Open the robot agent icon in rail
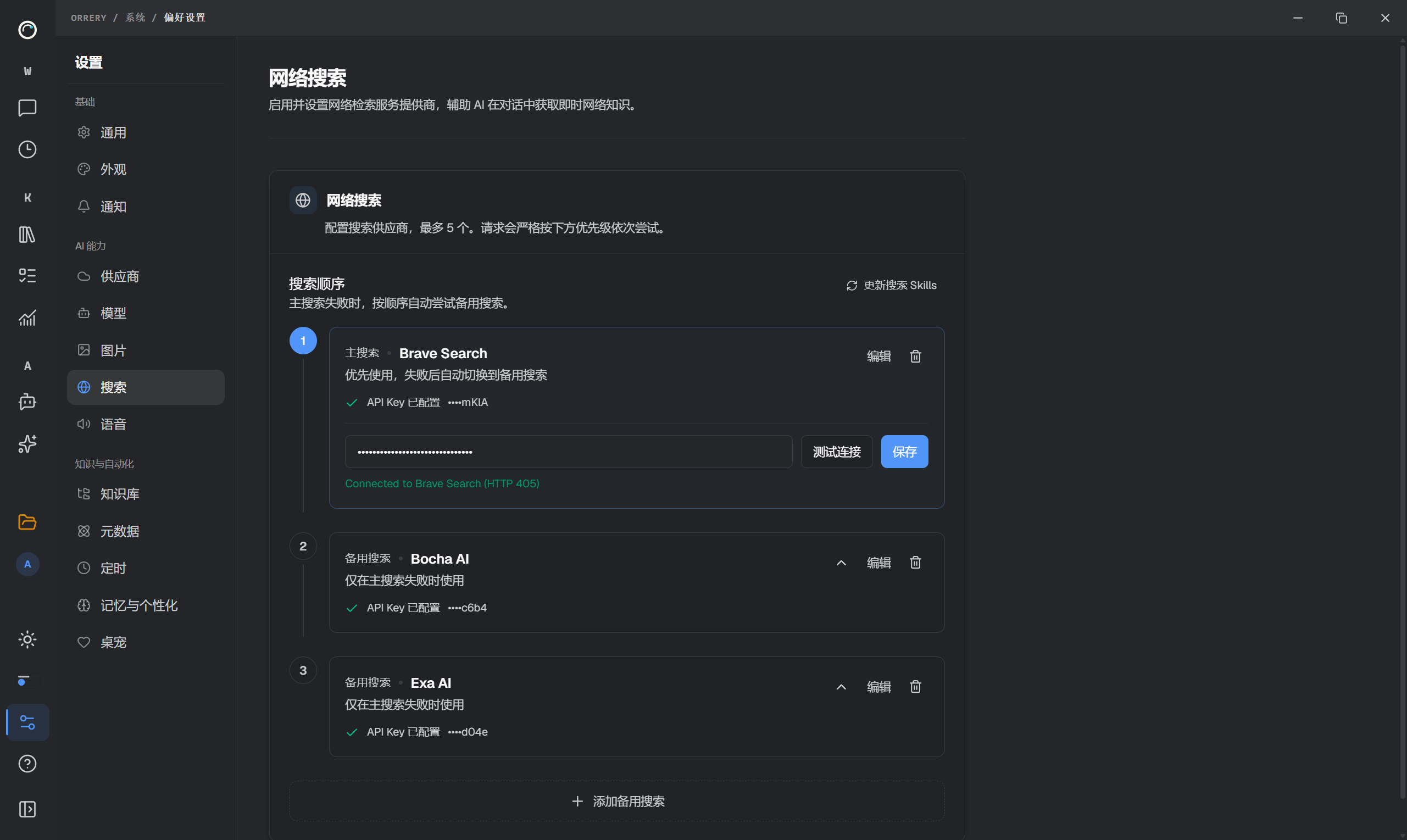This screenshot has width=1407, height=840. click(x=27, y=402)
